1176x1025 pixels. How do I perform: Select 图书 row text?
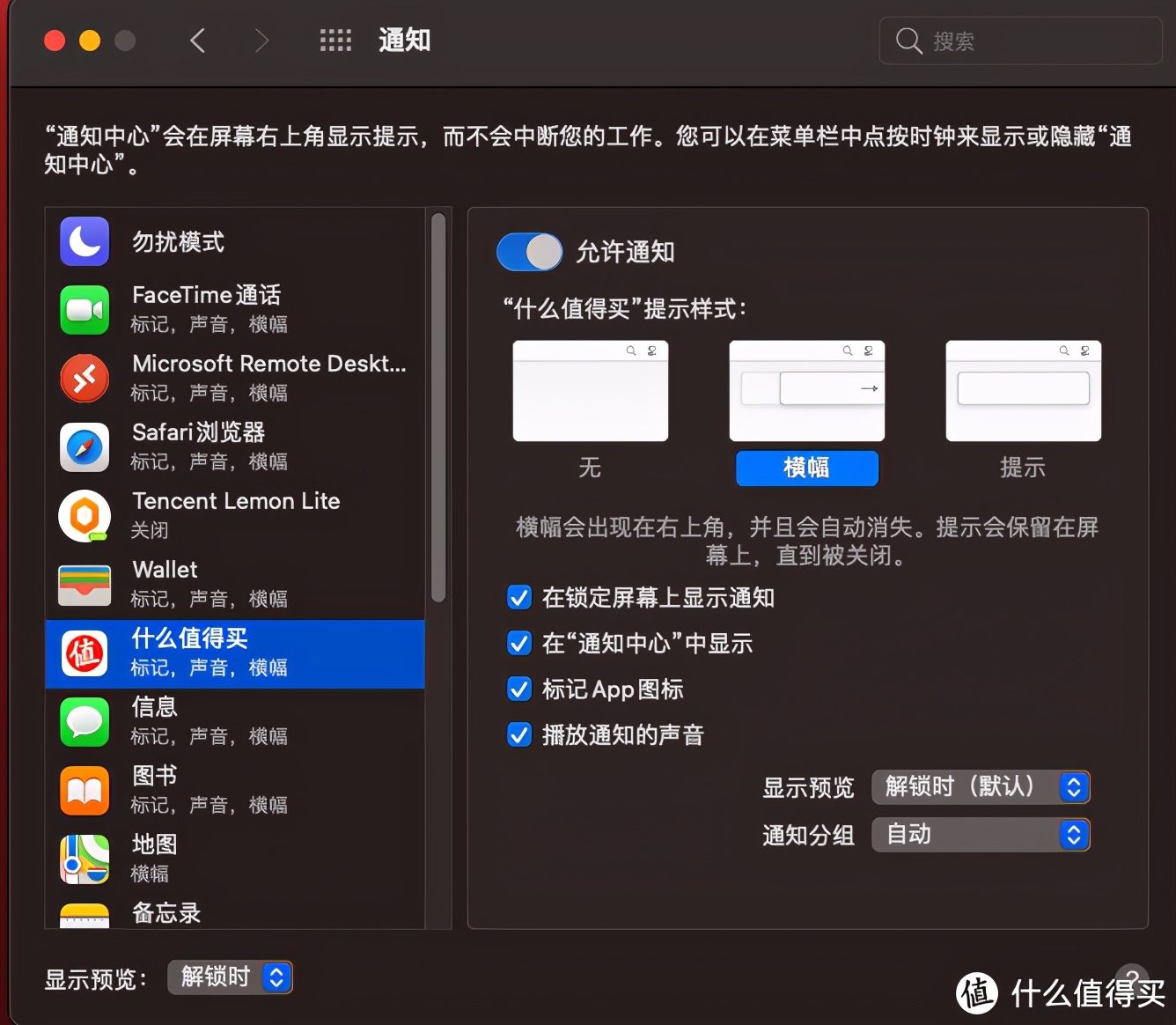tap(155, 776)
